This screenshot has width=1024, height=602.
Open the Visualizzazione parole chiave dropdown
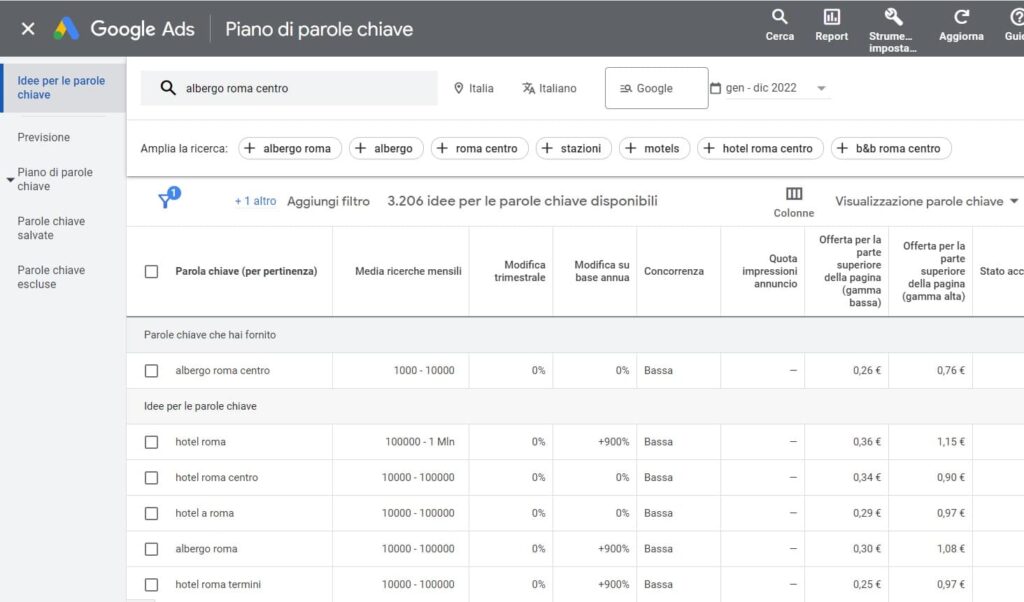[926, 201]
